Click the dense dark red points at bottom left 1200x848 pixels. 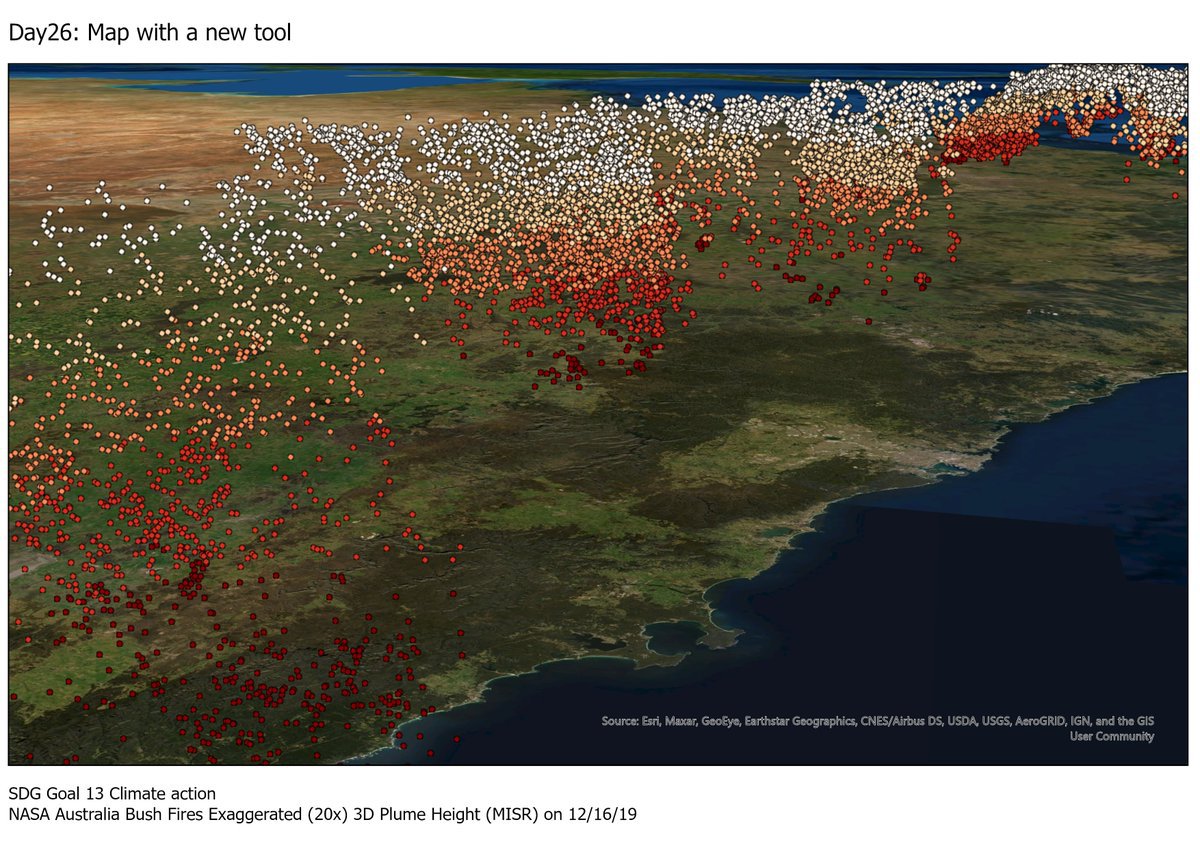pos(280,690)
